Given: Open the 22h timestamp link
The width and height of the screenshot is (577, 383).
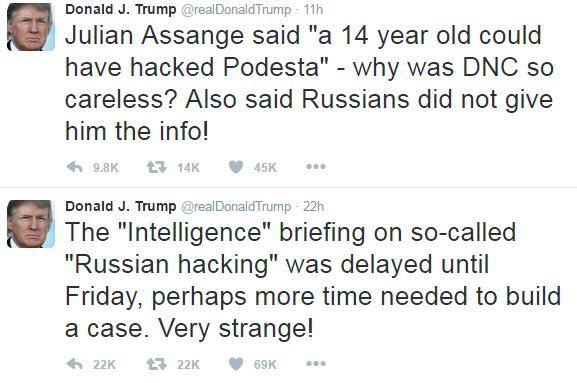Looking at the screenshot, I should tap(314, 206).
